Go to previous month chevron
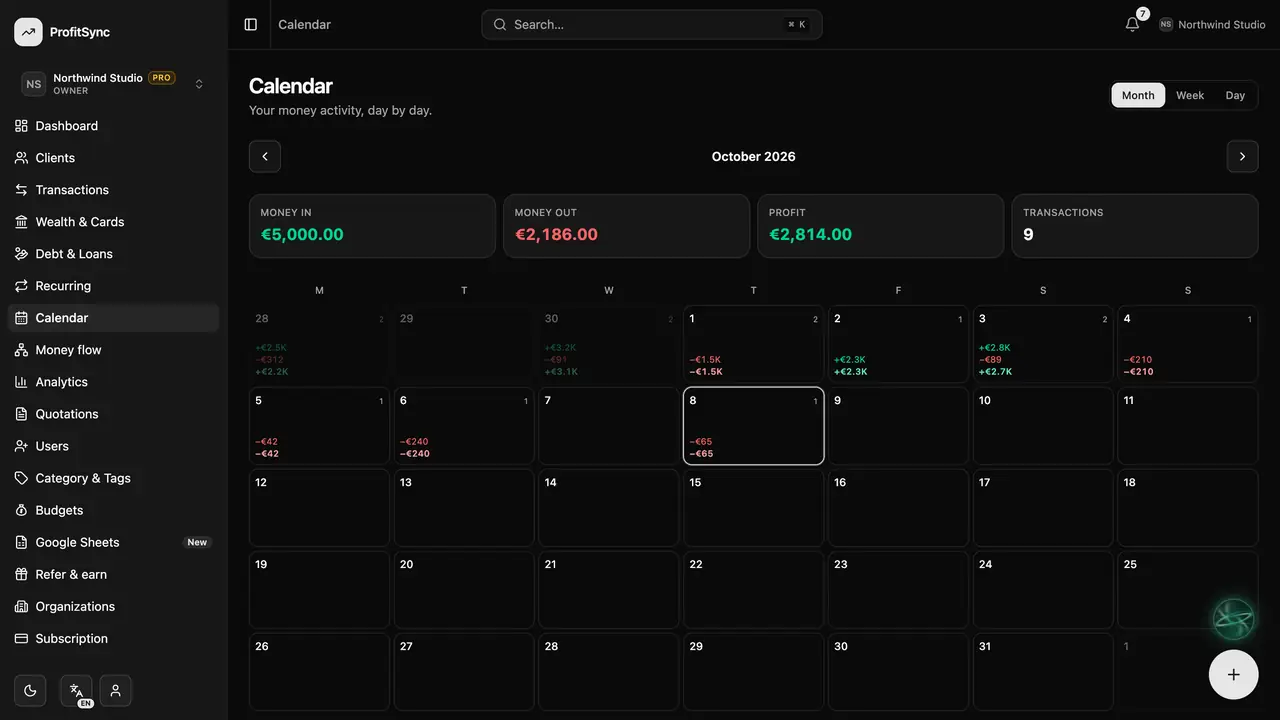 click(265, 156)
